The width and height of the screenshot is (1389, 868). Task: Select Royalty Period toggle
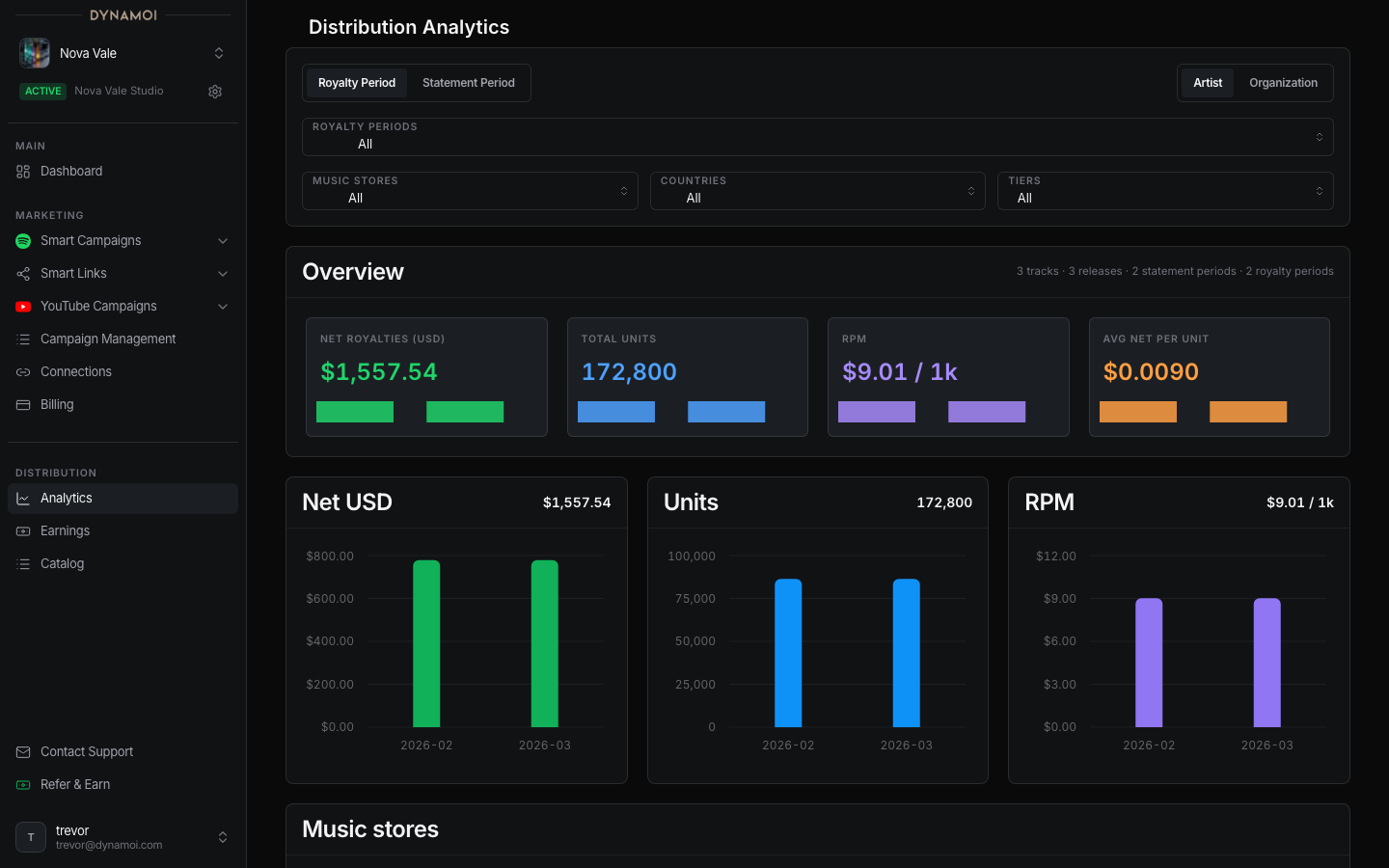click(357, 83)
